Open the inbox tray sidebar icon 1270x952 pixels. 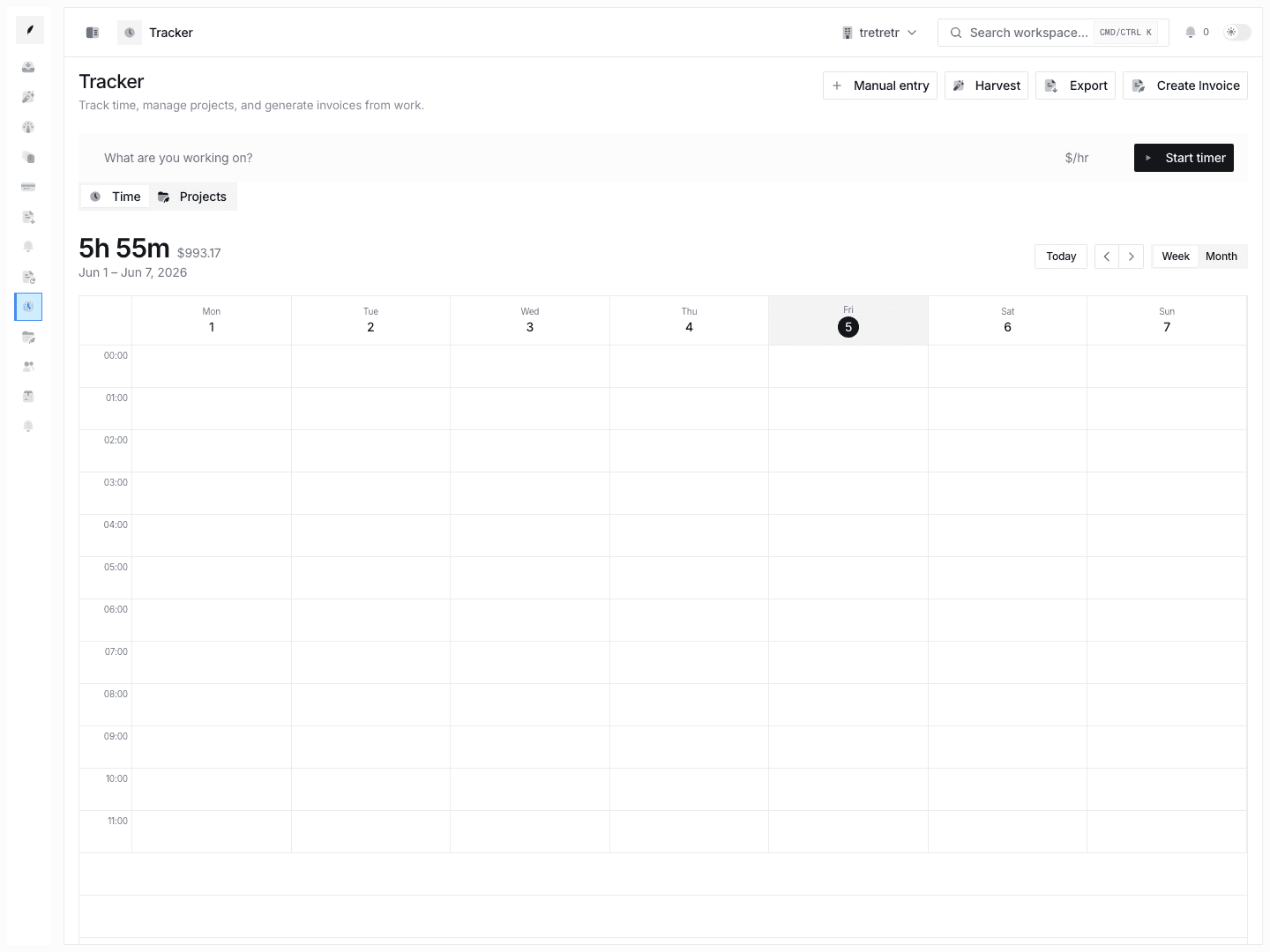coord(28,68)
